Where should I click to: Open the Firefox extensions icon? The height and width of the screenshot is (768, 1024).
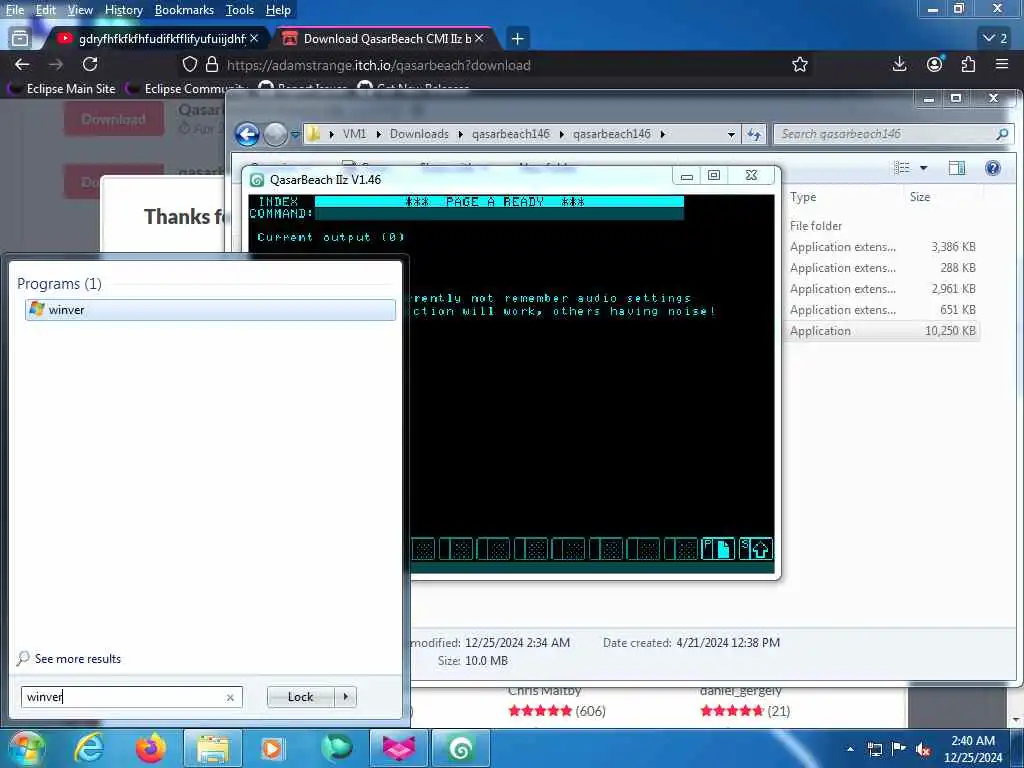click(x=968, y=64)
